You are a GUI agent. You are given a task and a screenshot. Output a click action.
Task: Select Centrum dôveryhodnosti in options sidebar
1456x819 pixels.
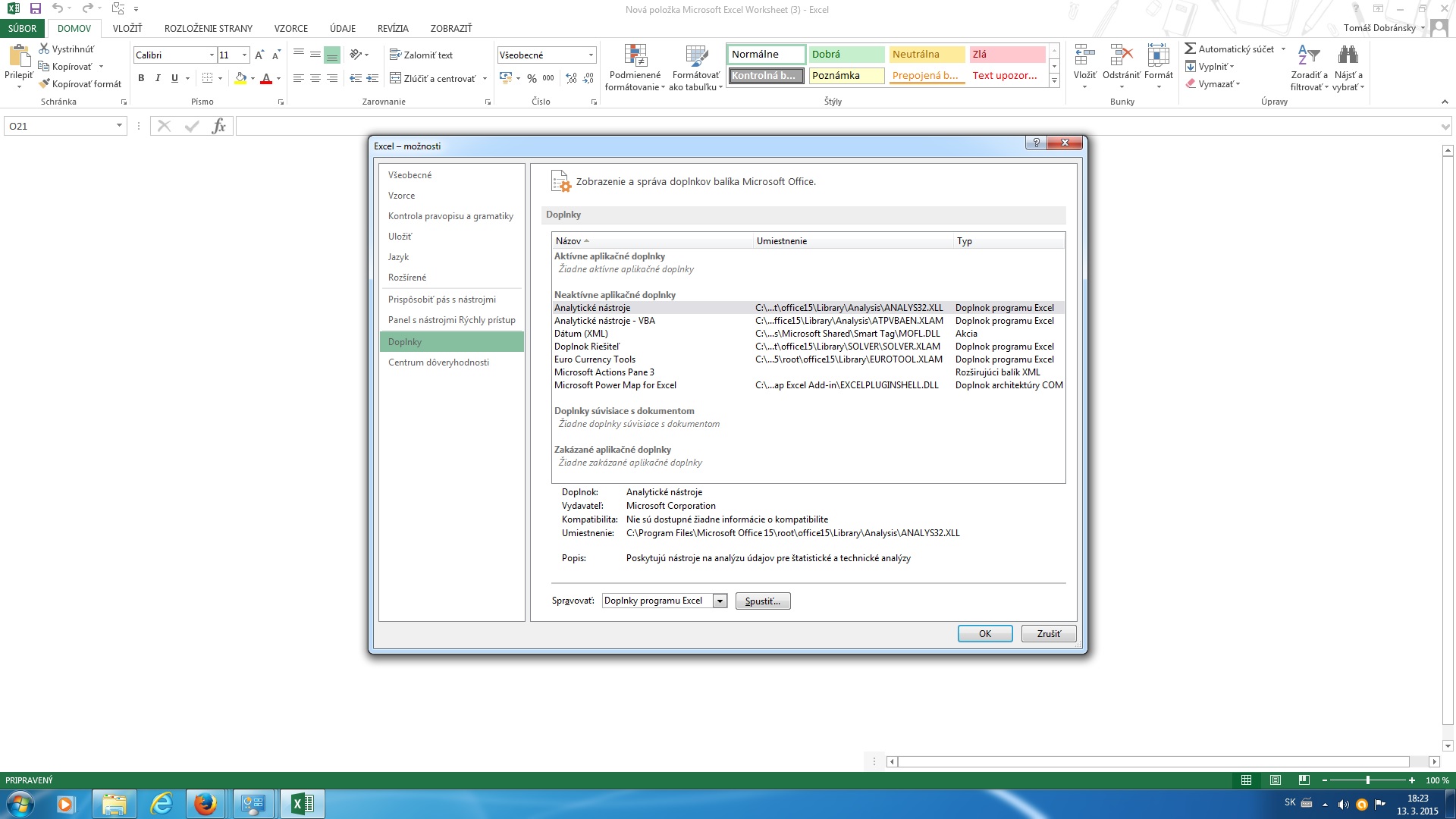tap(451, 362)
